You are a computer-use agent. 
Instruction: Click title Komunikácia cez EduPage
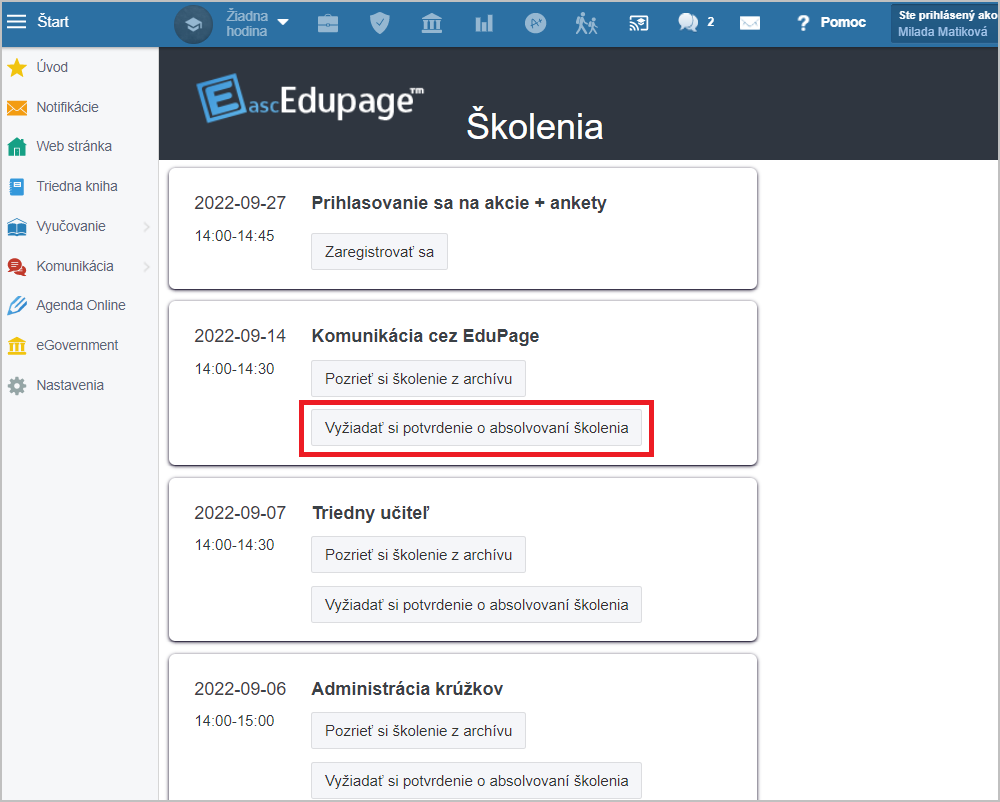425,336
